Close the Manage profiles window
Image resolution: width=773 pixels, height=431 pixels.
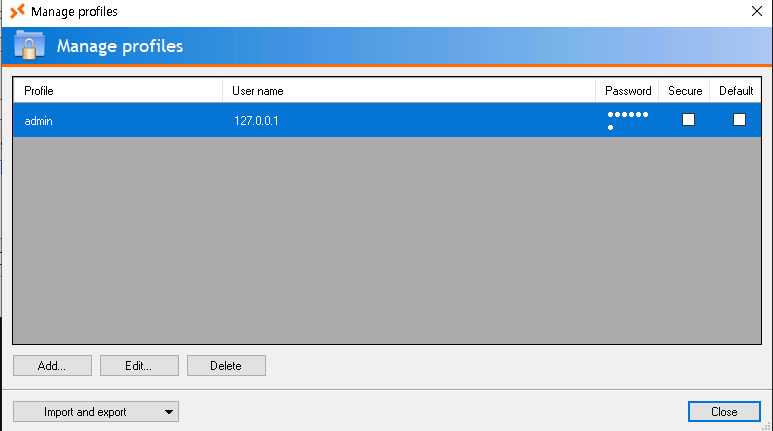coord(757,11)
